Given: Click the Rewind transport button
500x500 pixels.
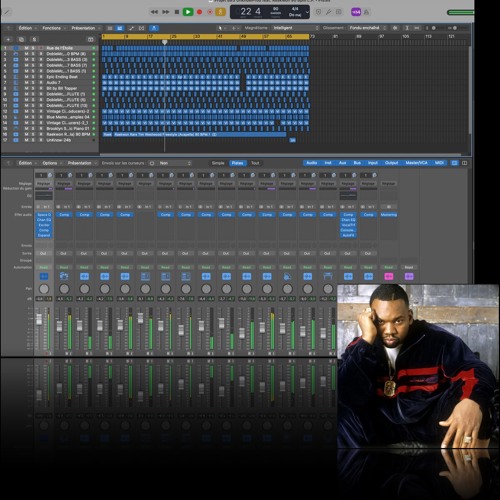Looking at the screenshot, I should (154, 12).
